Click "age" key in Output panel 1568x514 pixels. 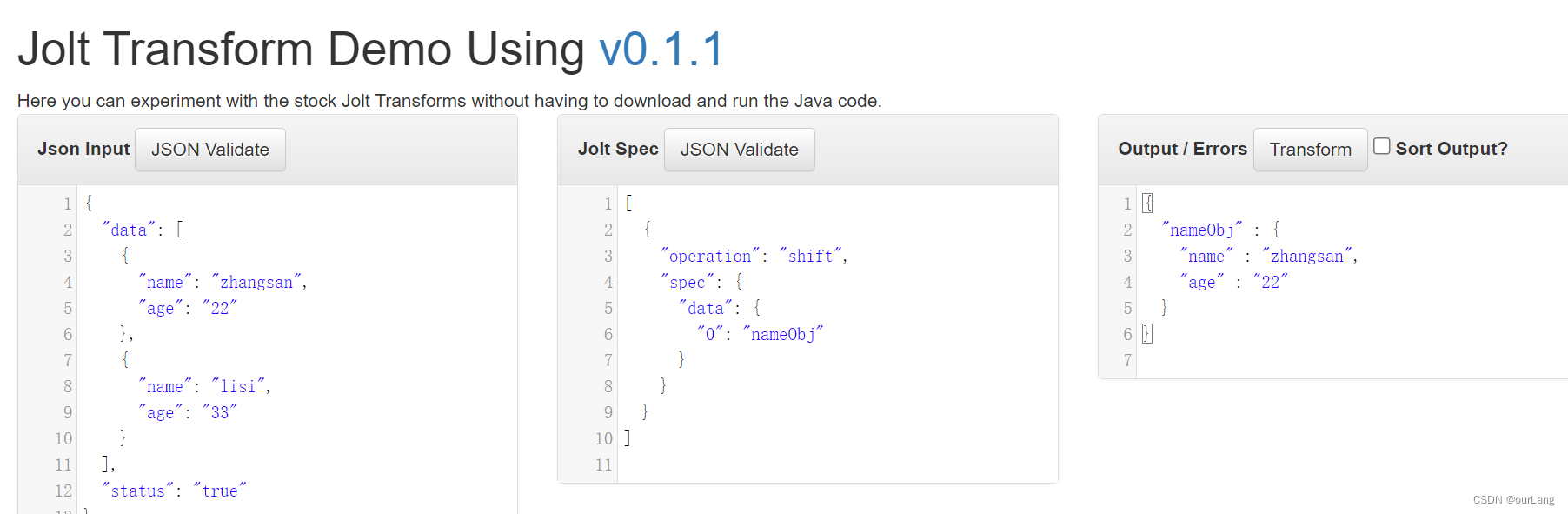click(1202, 282)
